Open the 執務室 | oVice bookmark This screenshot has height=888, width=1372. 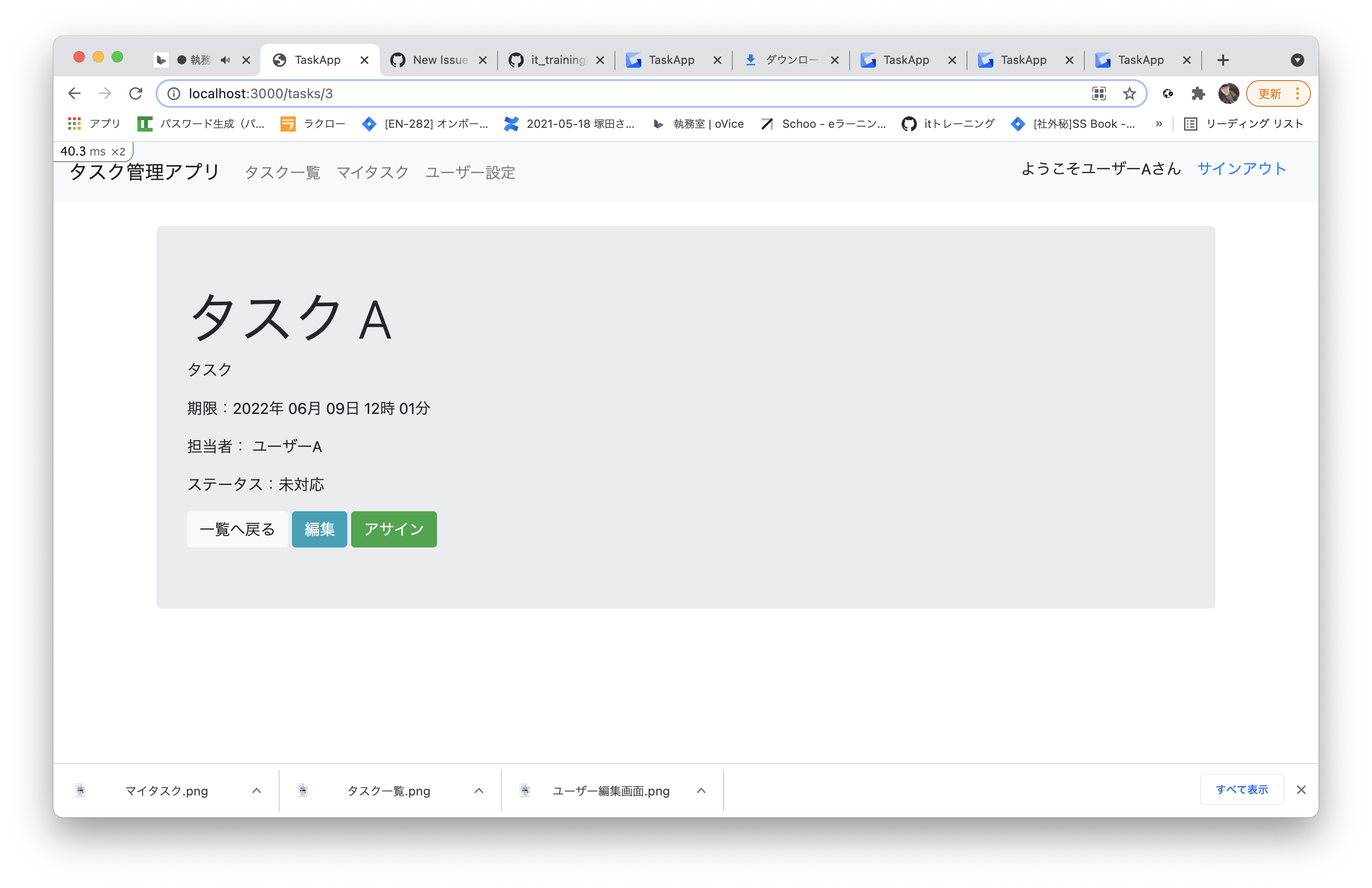698,124
